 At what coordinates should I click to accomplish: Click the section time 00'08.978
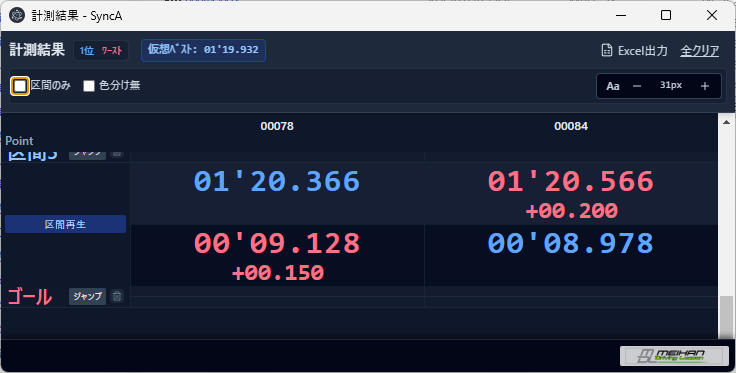(571, 244)
